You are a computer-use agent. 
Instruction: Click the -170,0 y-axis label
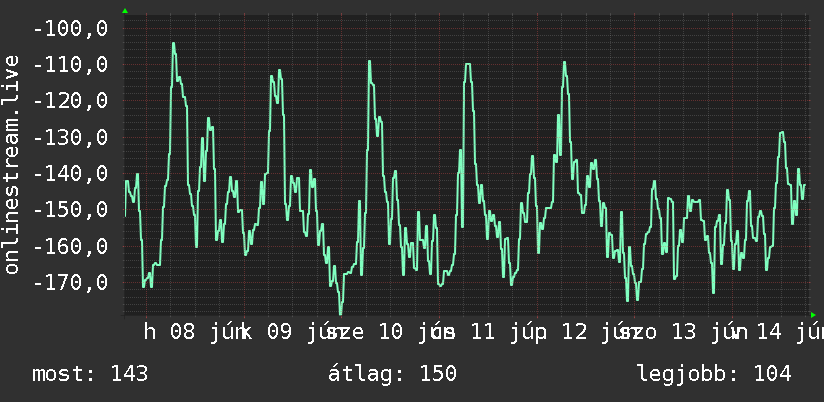(x=70, y=283)
